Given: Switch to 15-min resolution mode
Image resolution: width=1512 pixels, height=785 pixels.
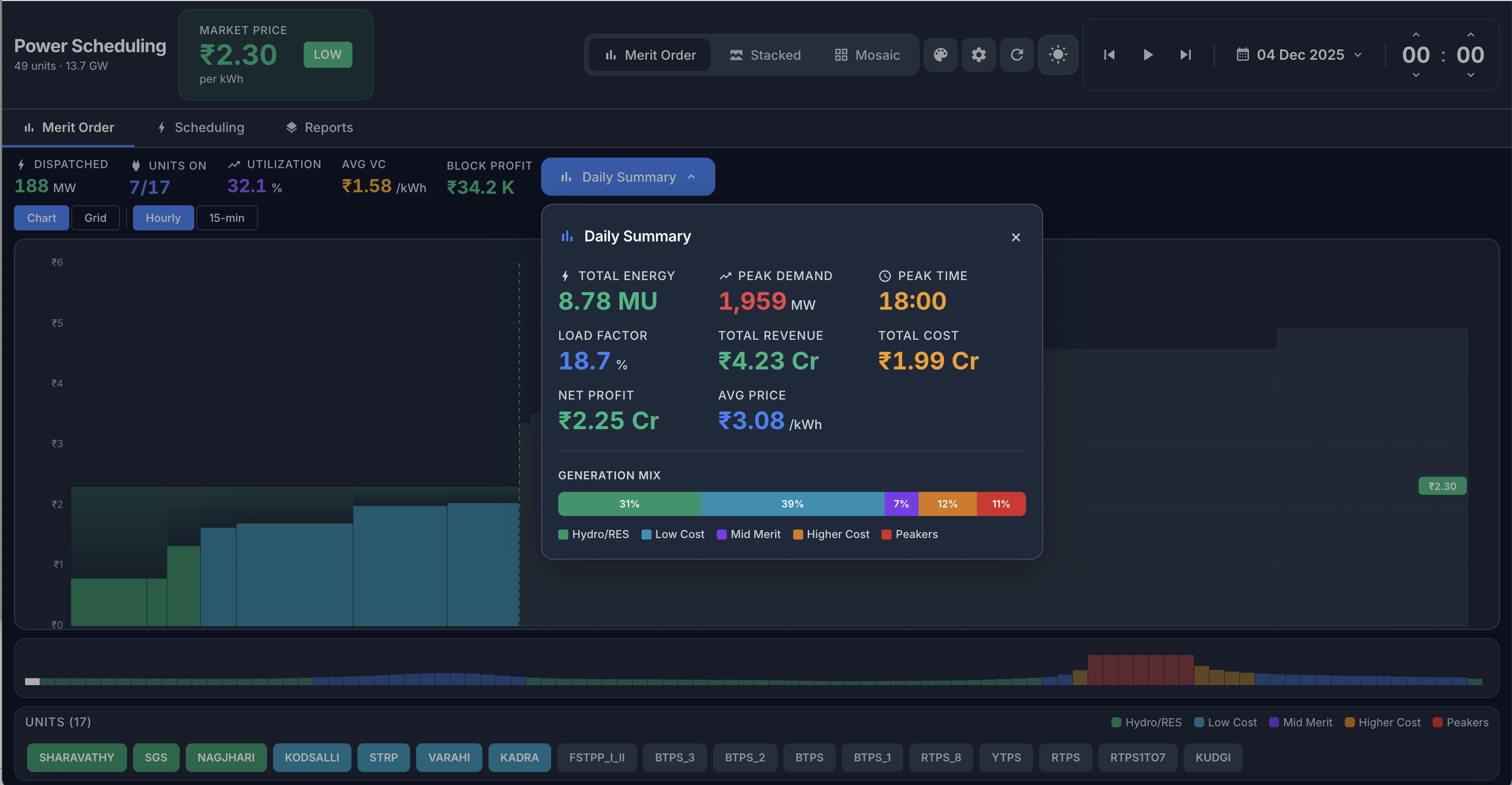Looking at the screenshot, I should (x=226, y=218).
